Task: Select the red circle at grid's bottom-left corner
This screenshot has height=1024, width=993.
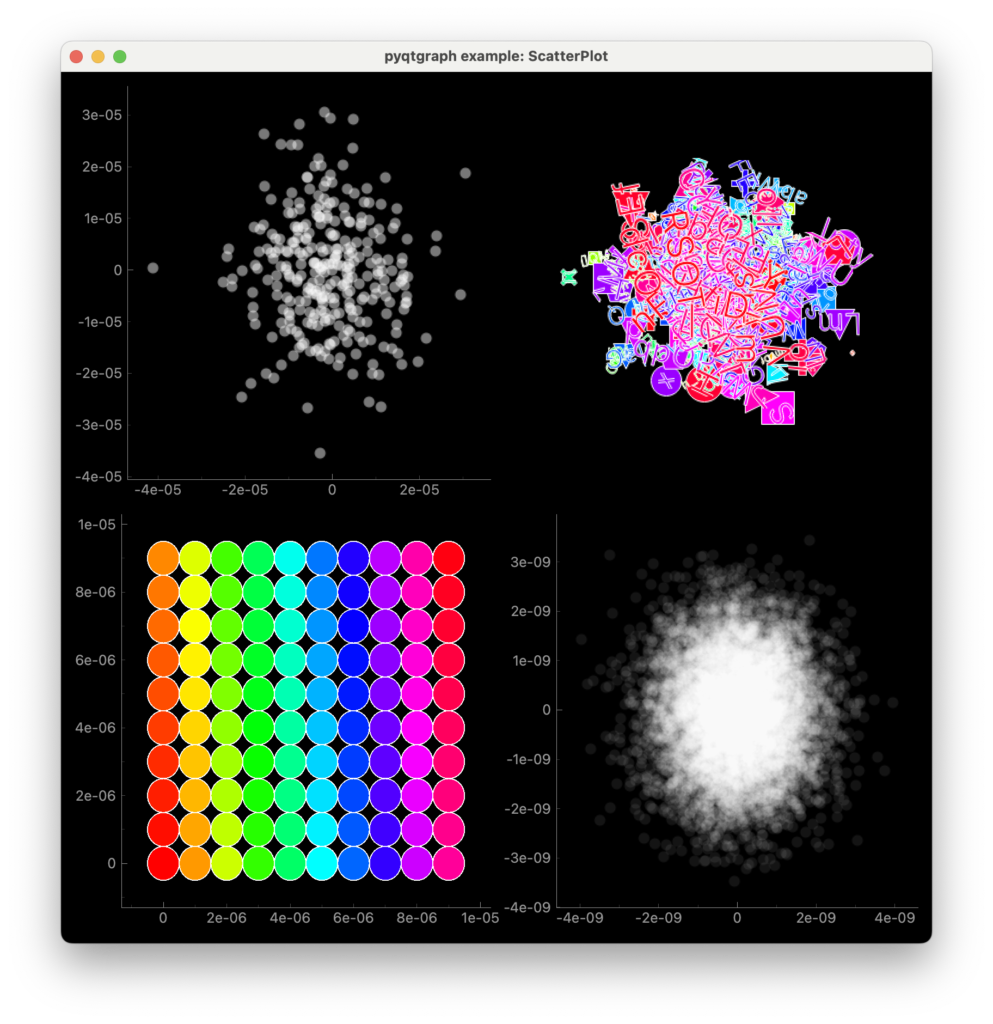Action: point(163,863)
